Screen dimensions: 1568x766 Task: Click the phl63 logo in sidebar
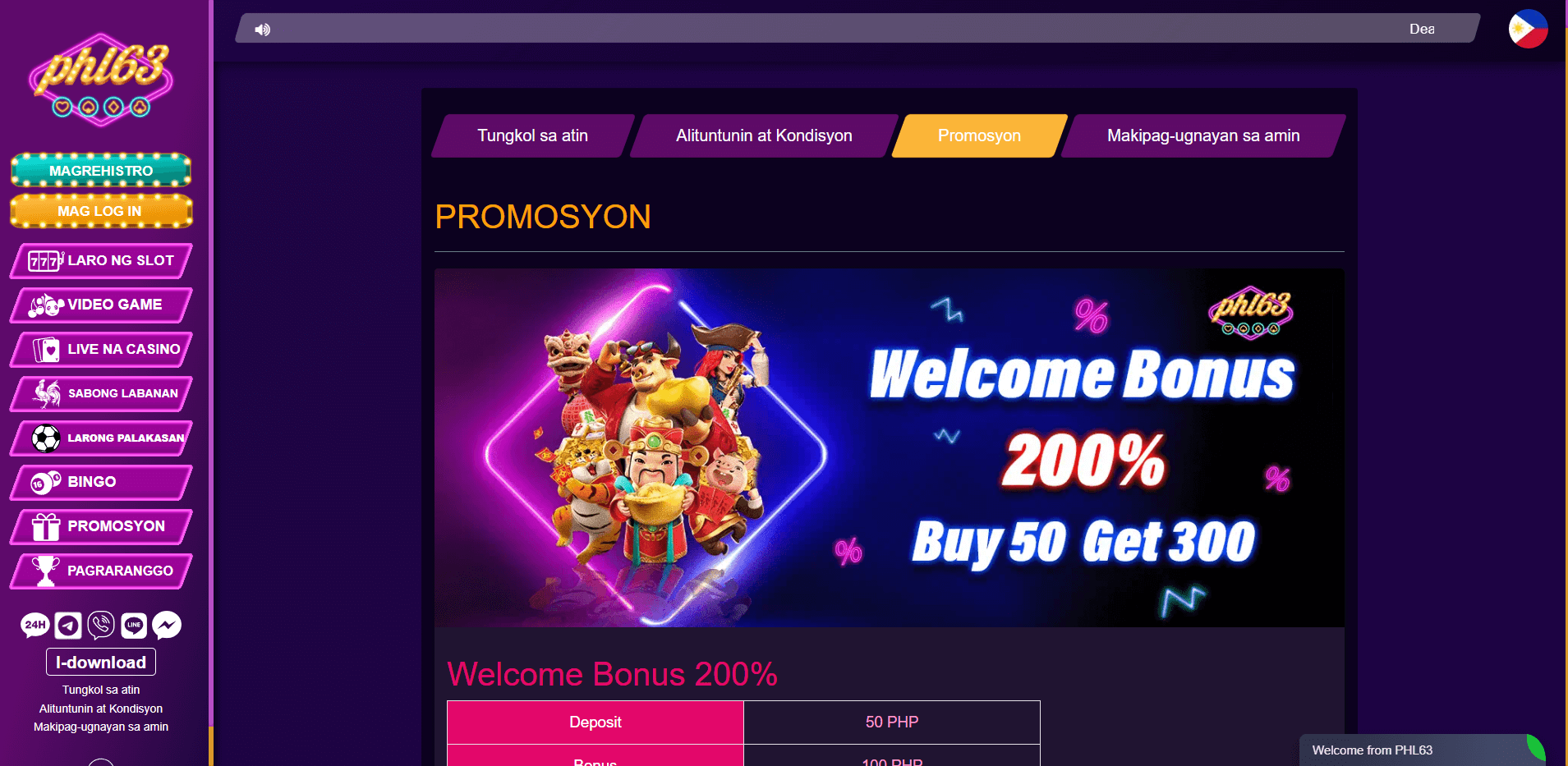[101, 80]
